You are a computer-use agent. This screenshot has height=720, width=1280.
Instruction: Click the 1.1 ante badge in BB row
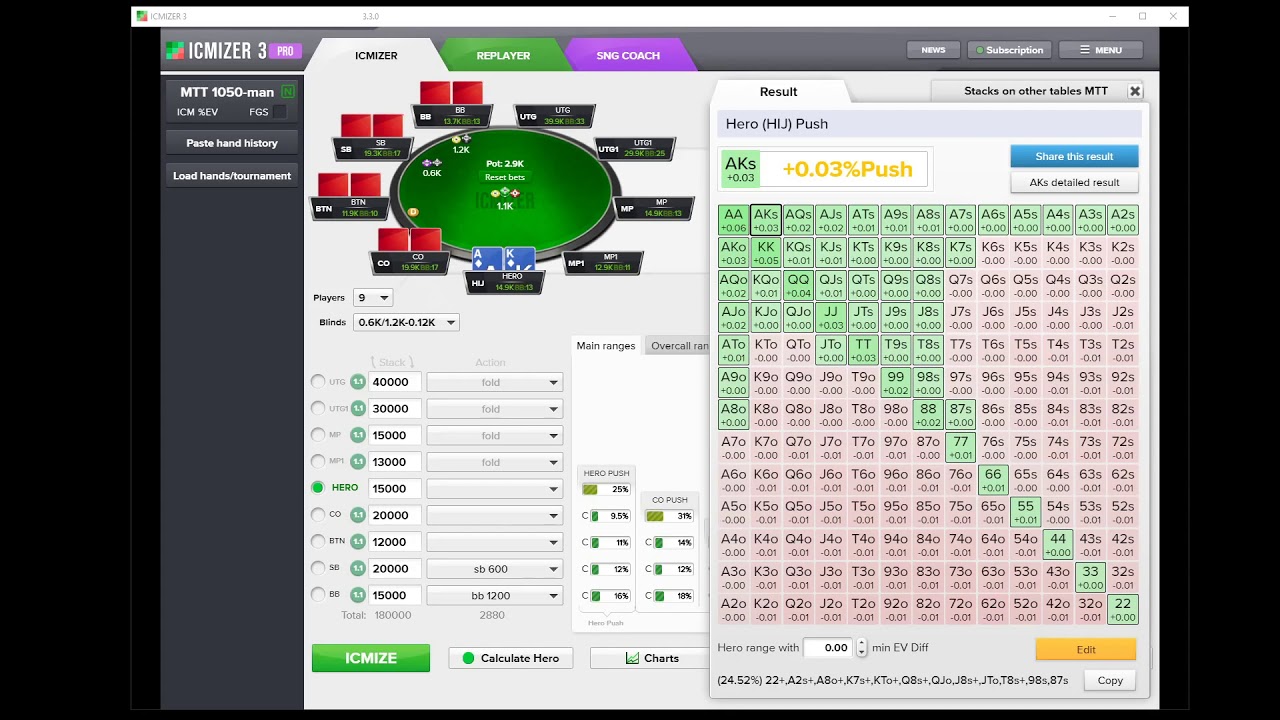[x=358, y=595]
